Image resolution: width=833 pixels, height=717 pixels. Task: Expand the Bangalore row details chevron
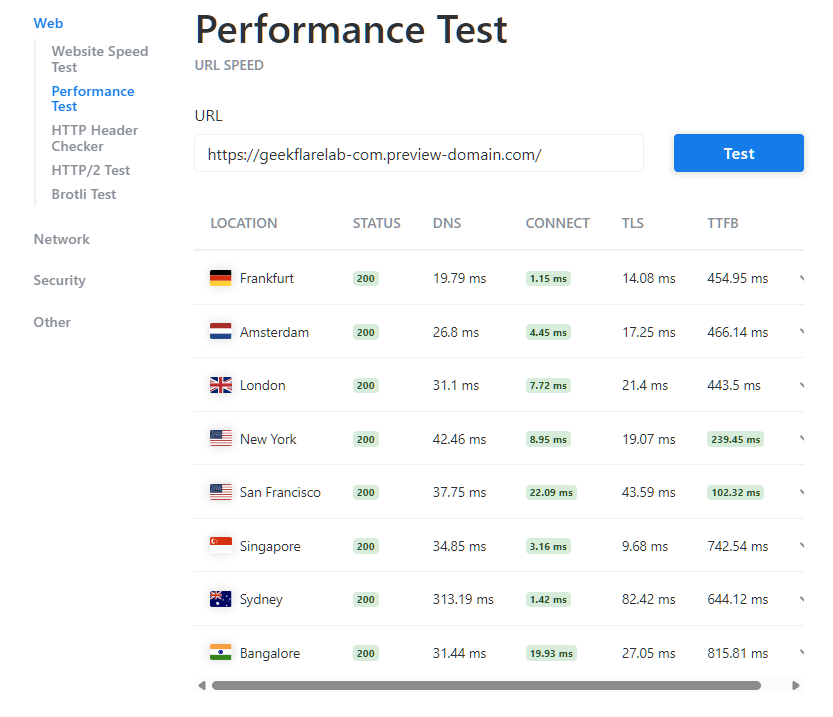[x=800, y=652]
